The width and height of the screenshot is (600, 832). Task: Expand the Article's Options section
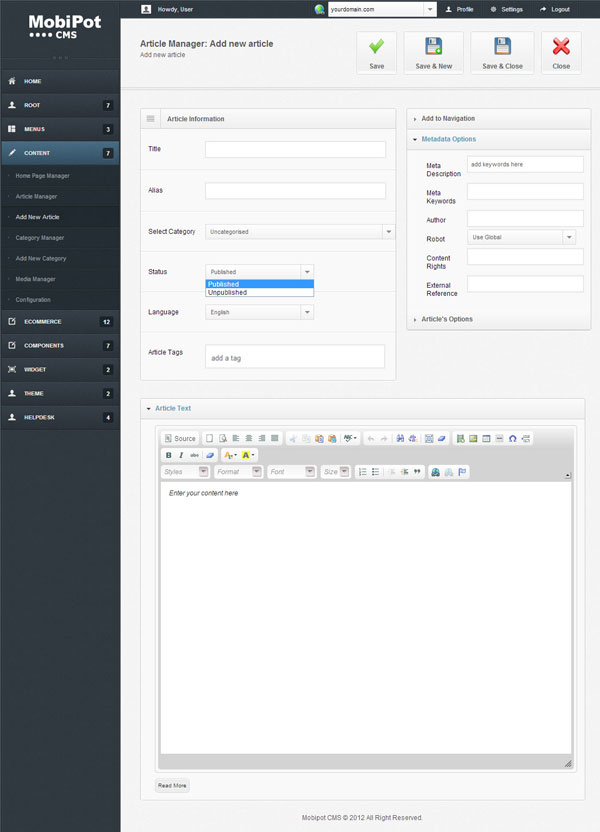coord(499,319)
